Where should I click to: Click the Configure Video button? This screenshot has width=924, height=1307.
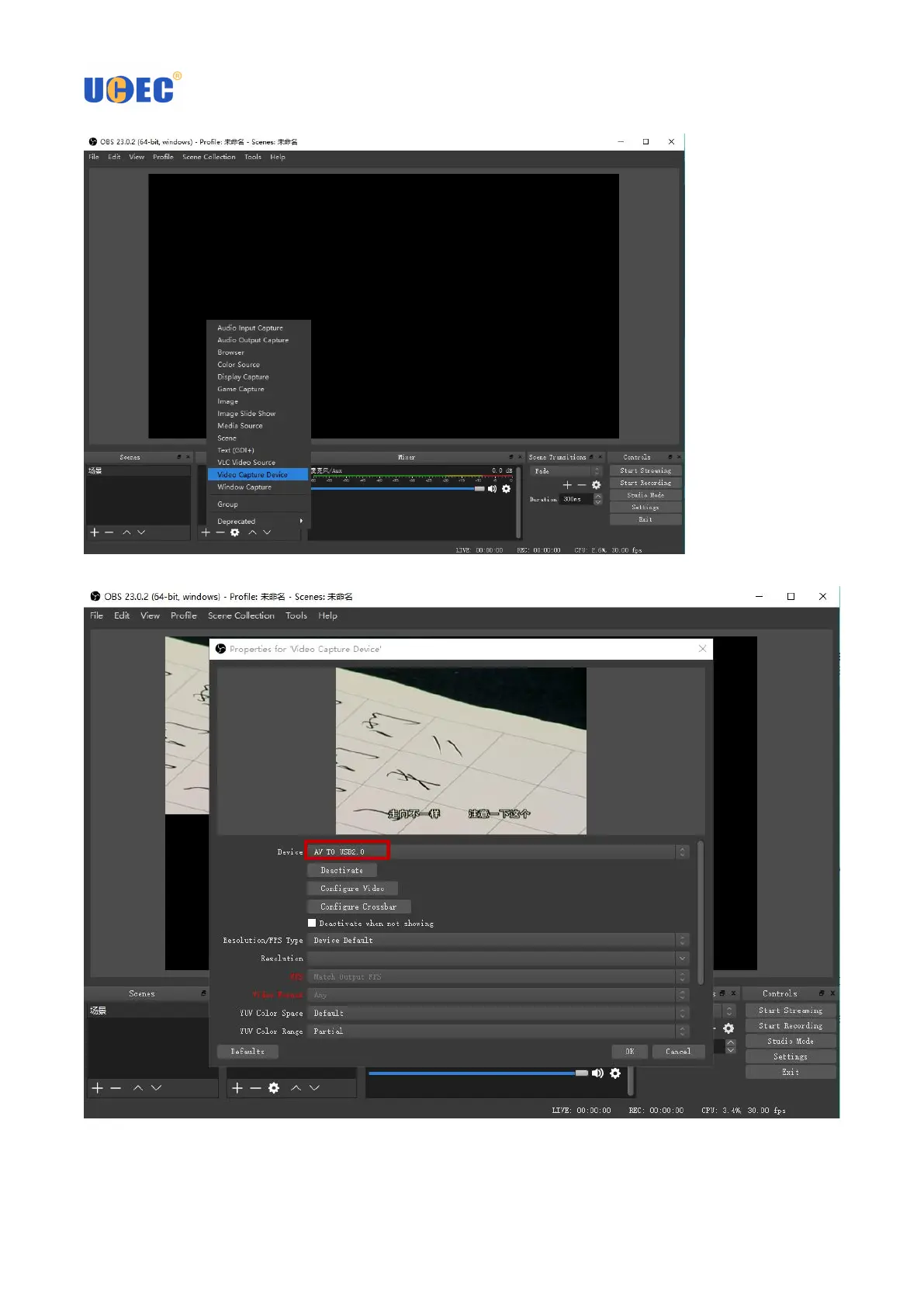click(352, 889)
